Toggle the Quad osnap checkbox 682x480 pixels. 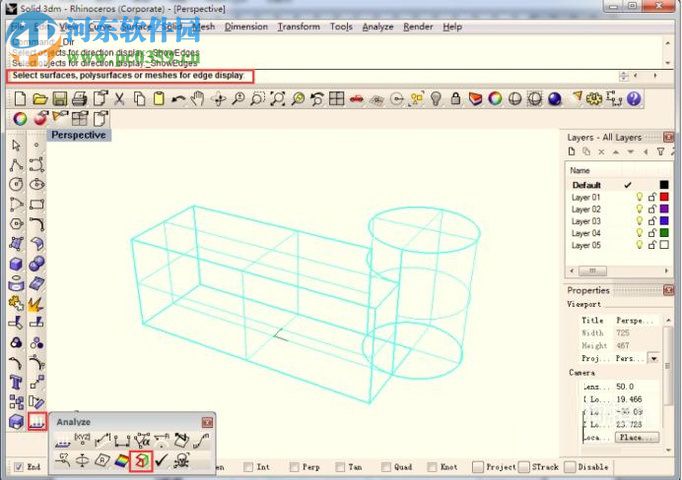[386, 467]
